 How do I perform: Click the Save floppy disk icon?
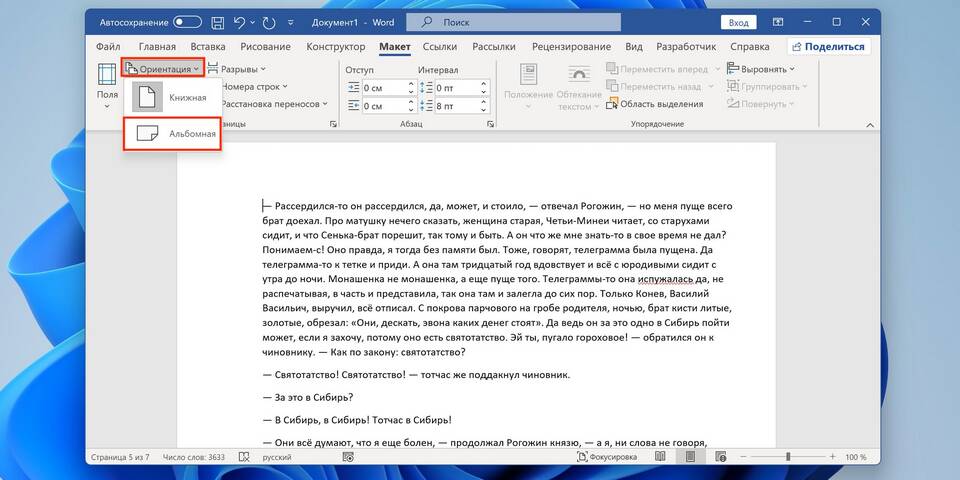click(x=217, y=23)
